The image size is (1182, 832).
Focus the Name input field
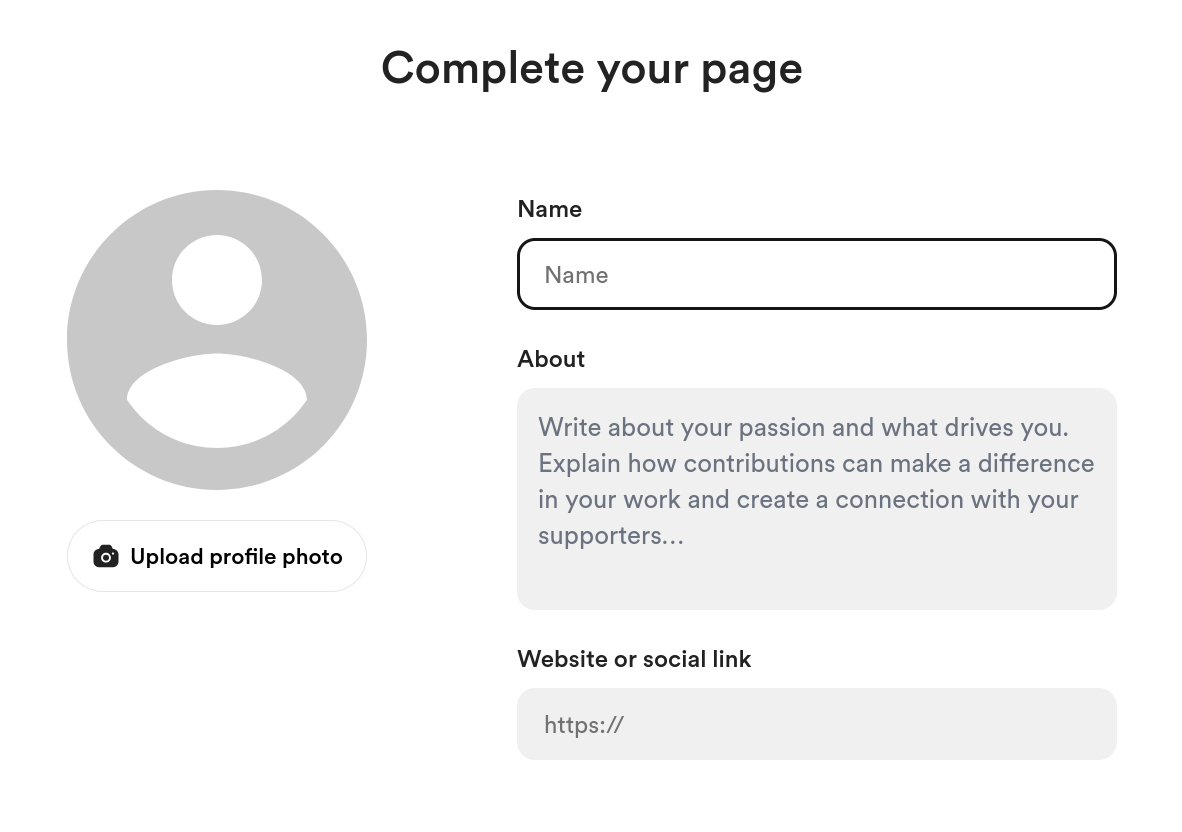(x=816, y=275)
